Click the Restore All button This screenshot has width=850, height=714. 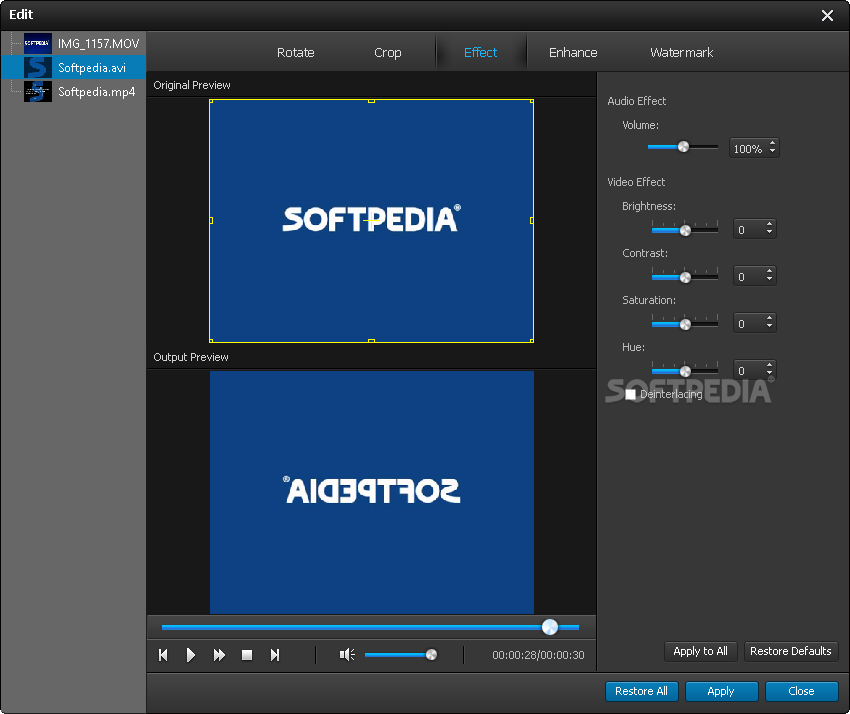tap(641, 691)
